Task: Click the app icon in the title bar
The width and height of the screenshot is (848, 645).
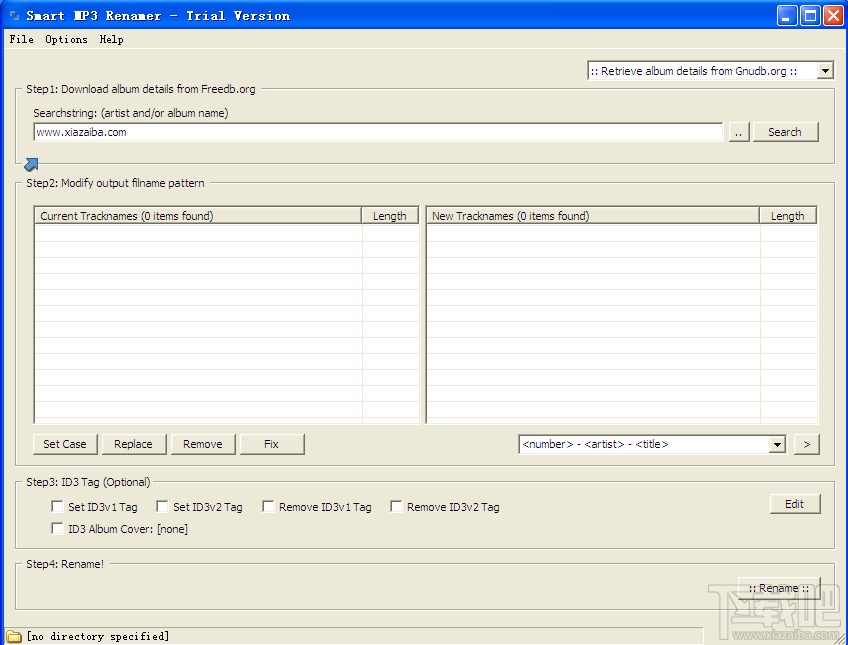Action: (15, 16)
